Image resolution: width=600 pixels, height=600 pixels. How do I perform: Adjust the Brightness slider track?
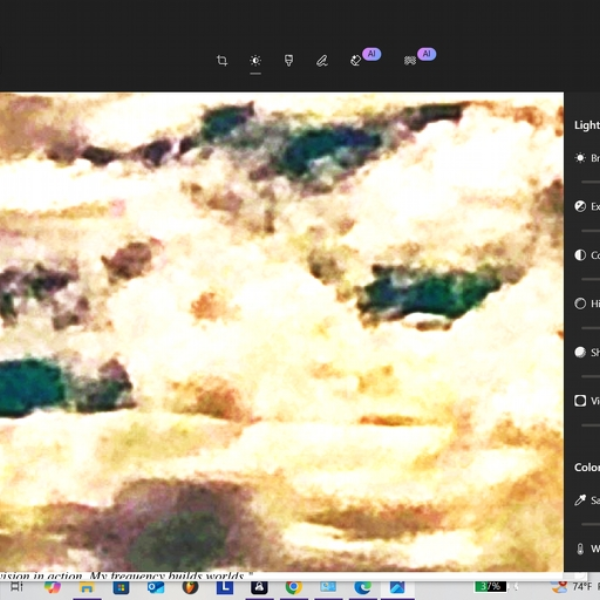click(x=590, y=182)
